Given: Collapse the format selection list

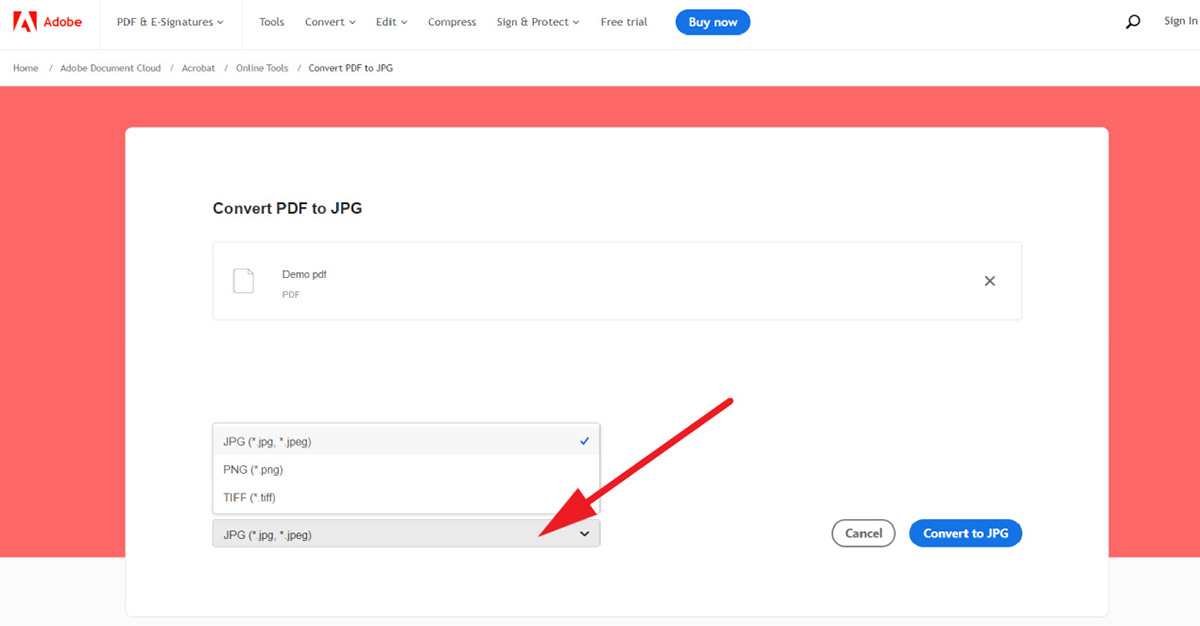Looking at the screenshot, I should pyautogui.click(x=584, y=533).
